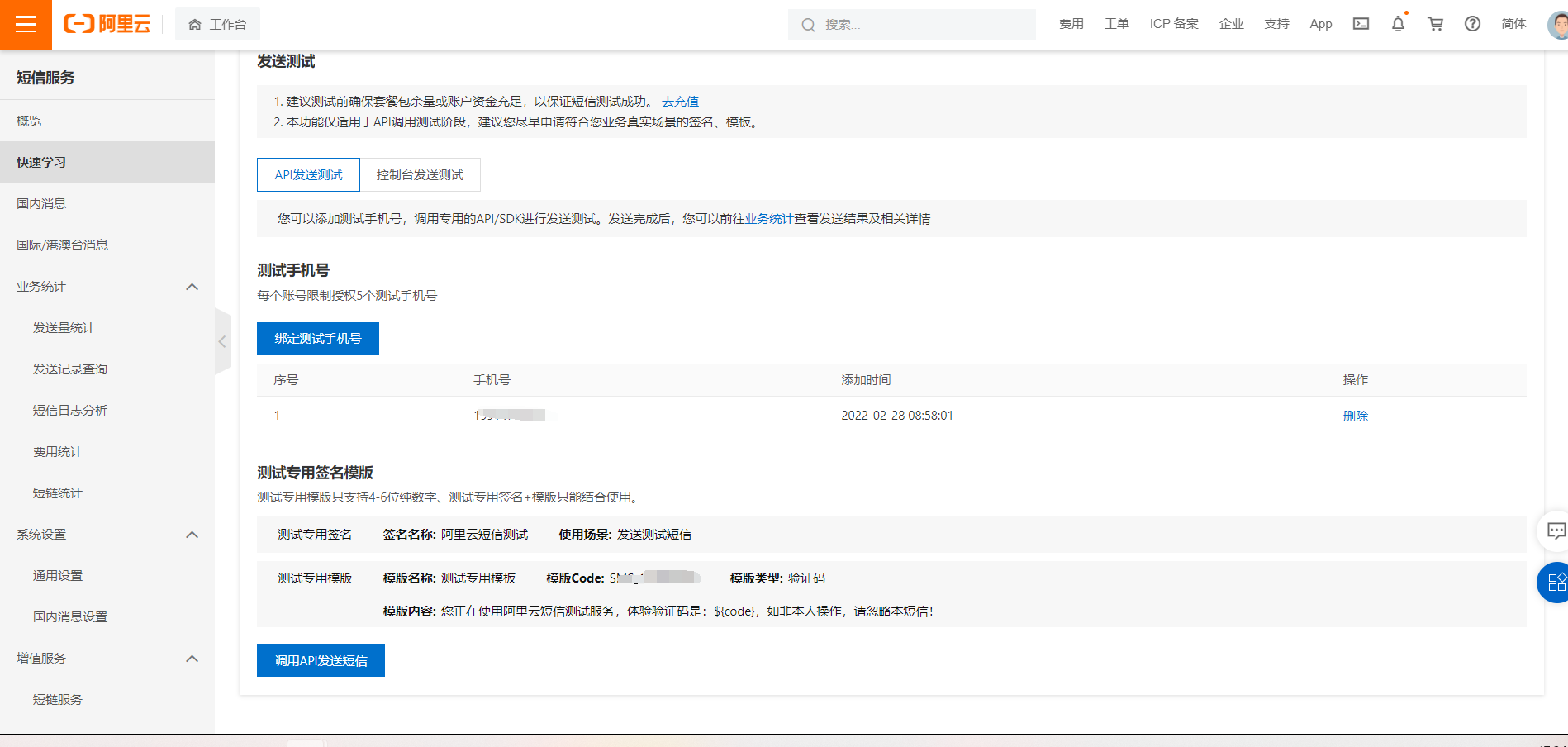Open the shopping cart icon

click(x=1435, y=24)
